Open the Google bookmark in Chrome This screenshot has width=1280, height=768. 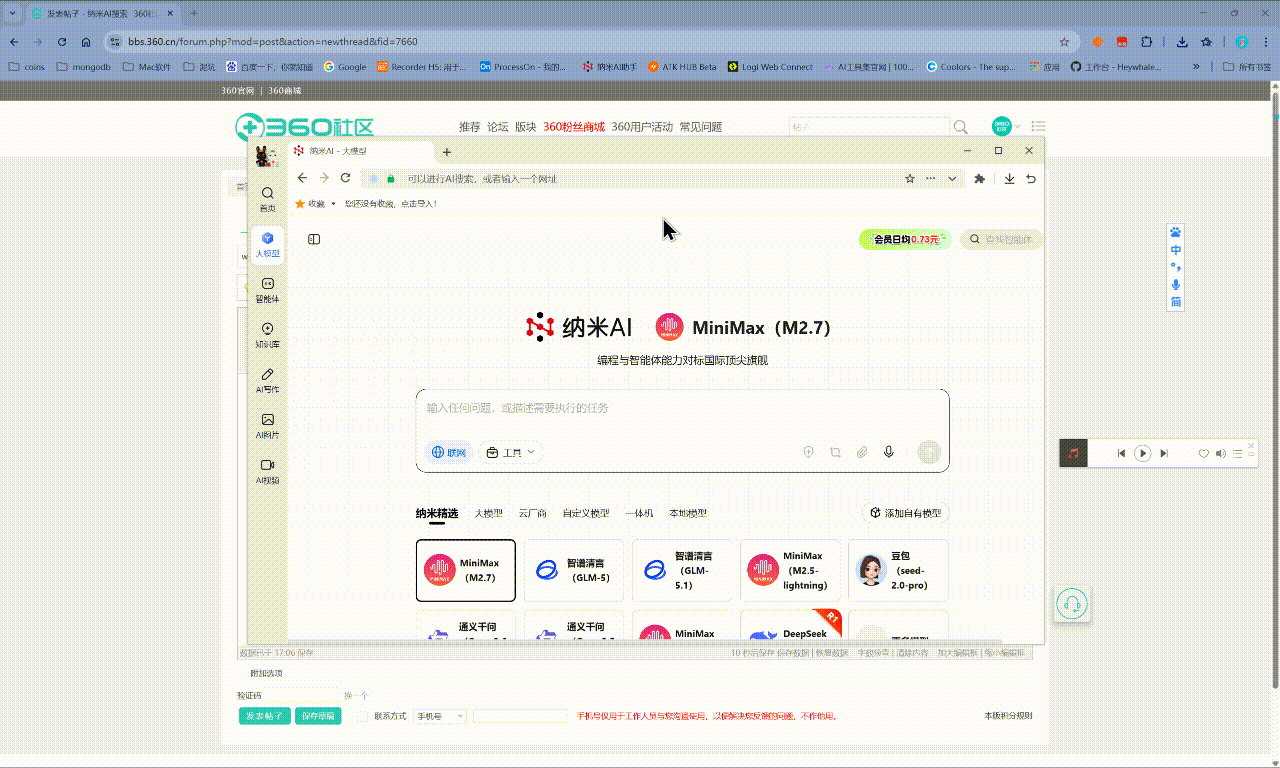click(x=345, y=67)
